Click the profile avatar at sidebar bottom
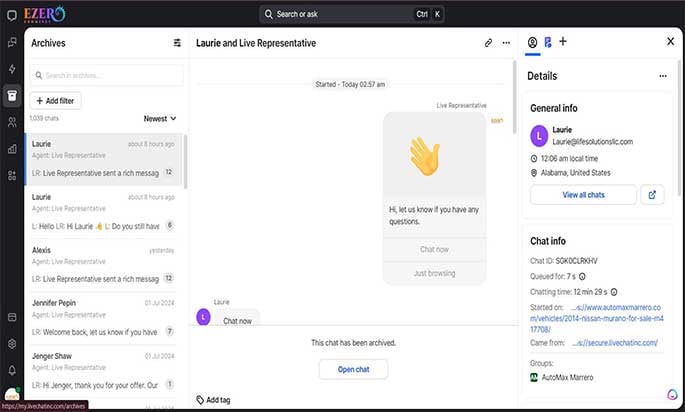 tap(12, 395)
